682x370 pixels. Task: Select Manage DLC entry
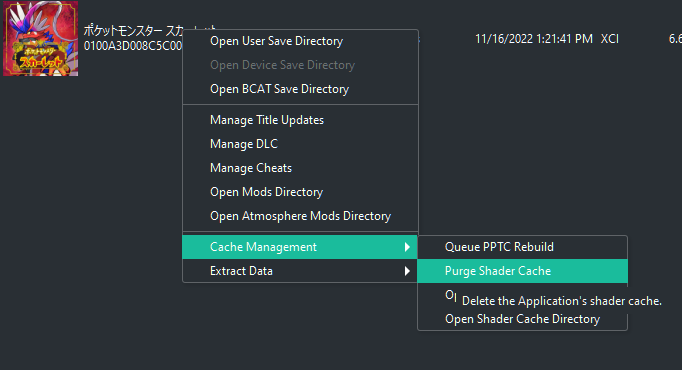click(x=300, y=144)
